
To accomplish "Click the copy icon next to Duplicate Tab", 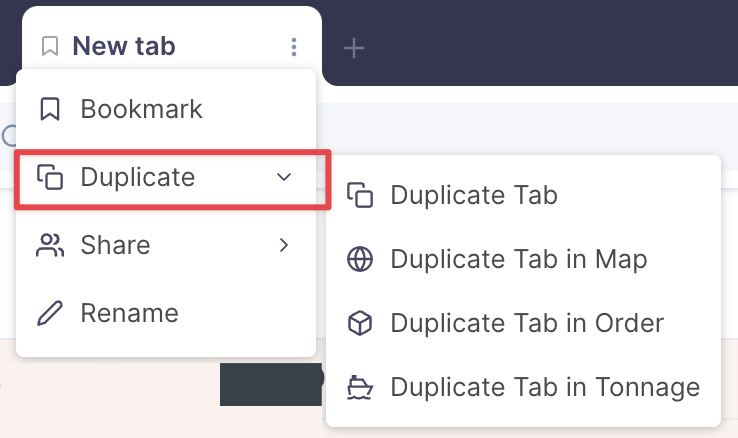I will (360, 195).
